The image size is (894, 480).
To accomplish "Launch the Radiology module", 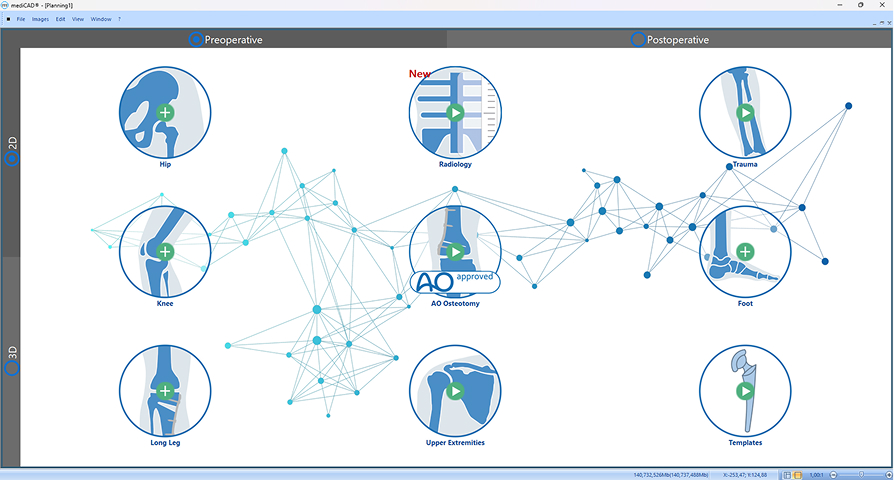I will (455, 113).
